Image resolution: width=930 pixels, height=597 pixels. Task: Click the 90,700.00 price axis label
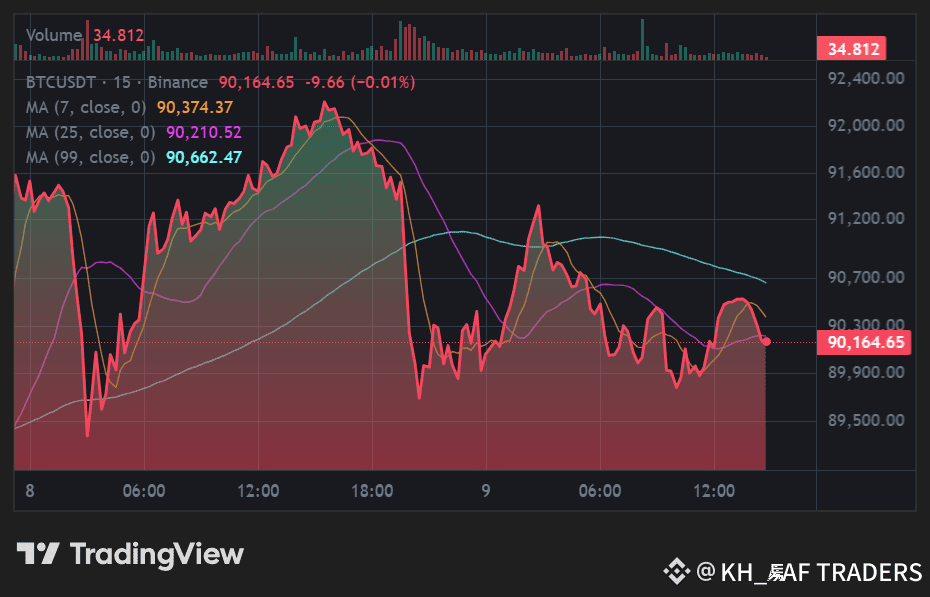coord(866,277)
